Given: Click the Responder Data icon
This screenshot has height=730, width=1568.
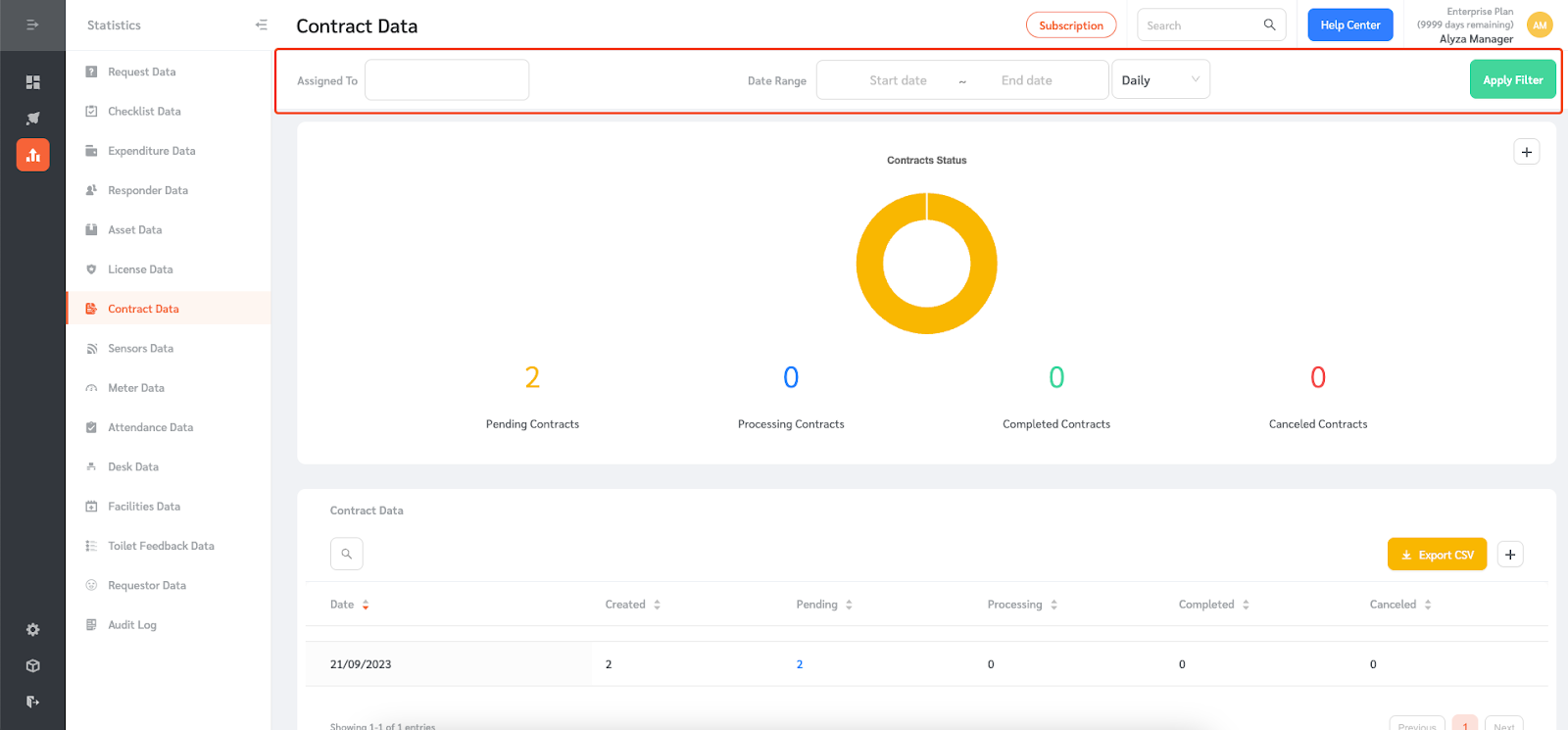Looking at the screenshot, I should [91, 190].
